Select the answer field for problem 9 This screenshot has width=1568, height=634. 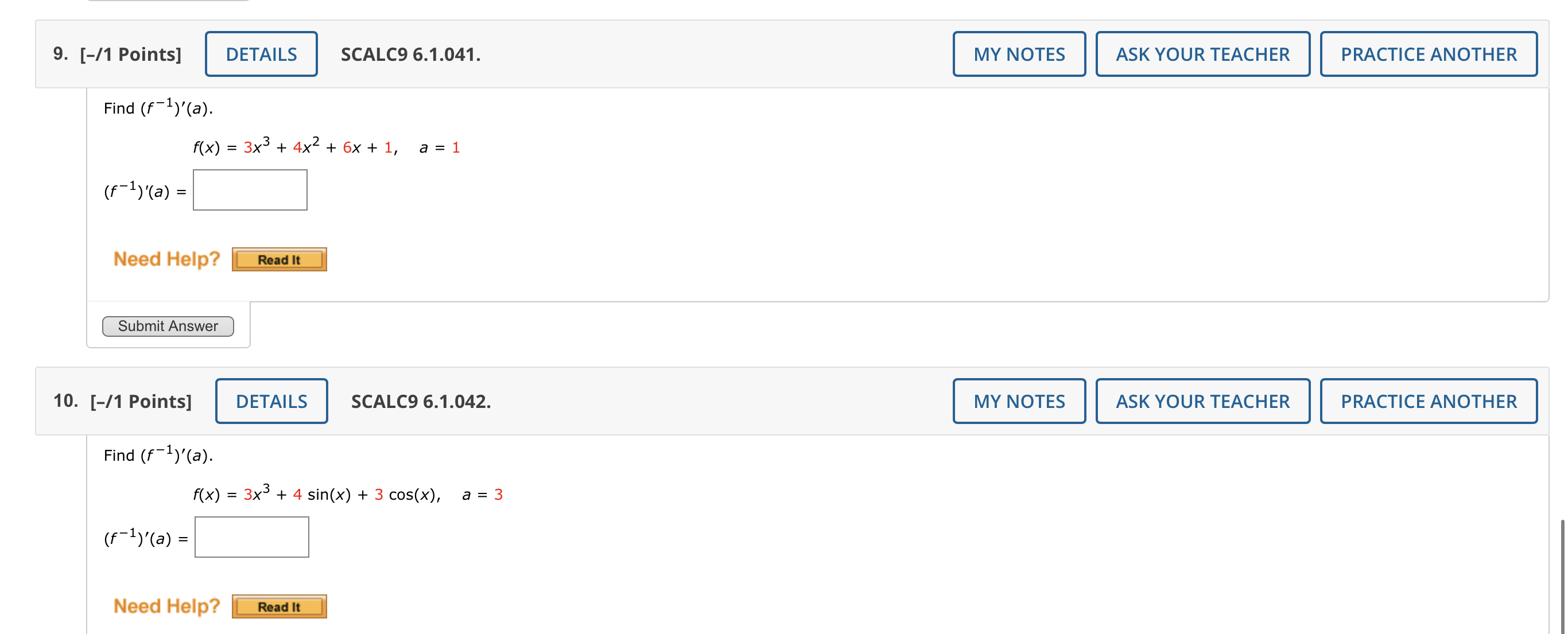tap(250, 190)
